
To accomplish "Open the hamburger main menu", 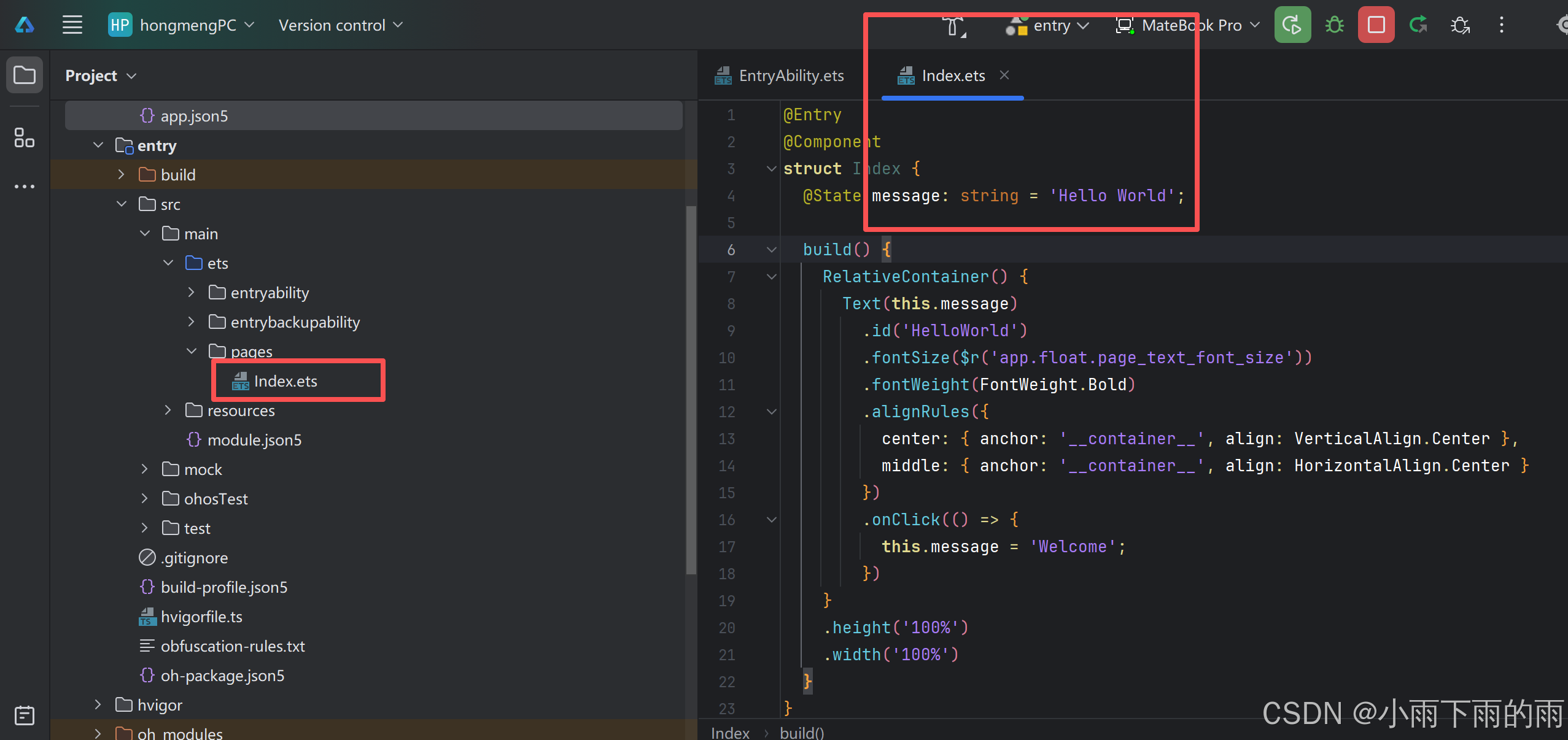I will pyautogui.click(x=72, y=25).
